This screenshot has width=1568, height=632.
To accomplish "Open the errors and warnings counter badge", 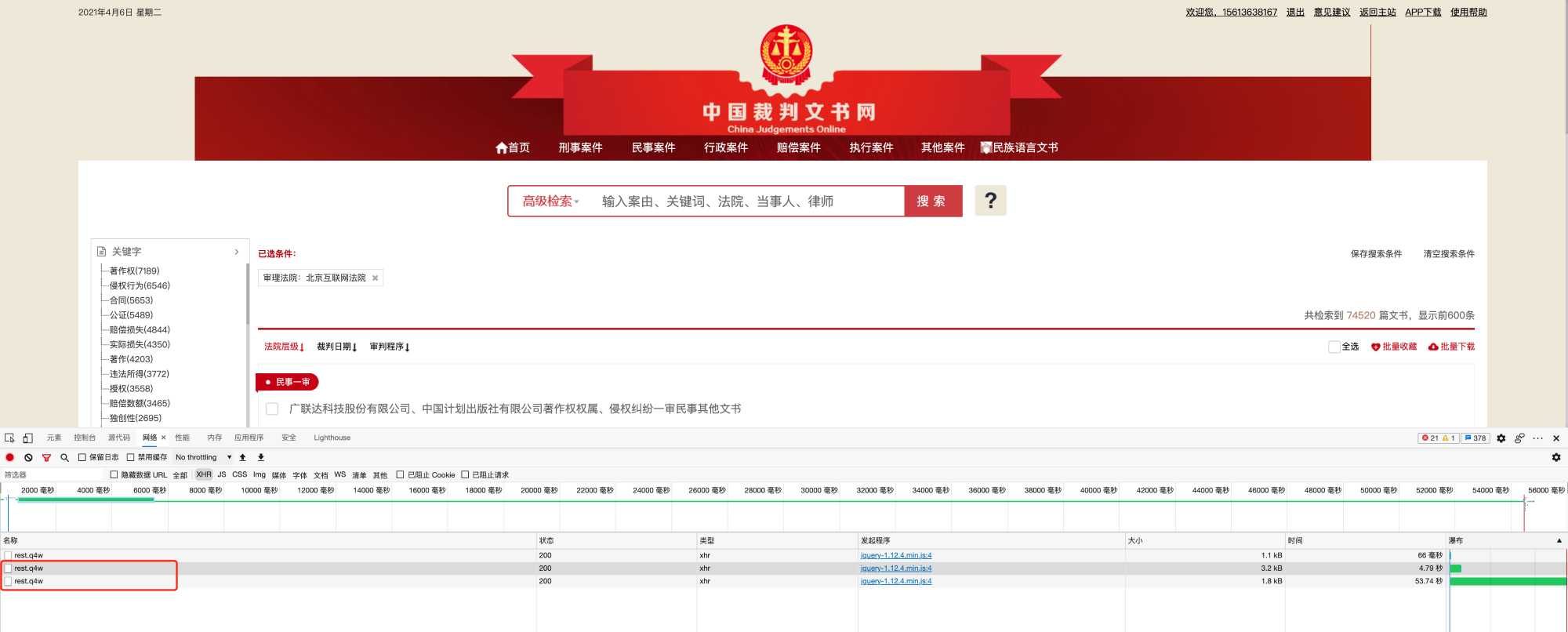I will click(x=1438, y=438).
